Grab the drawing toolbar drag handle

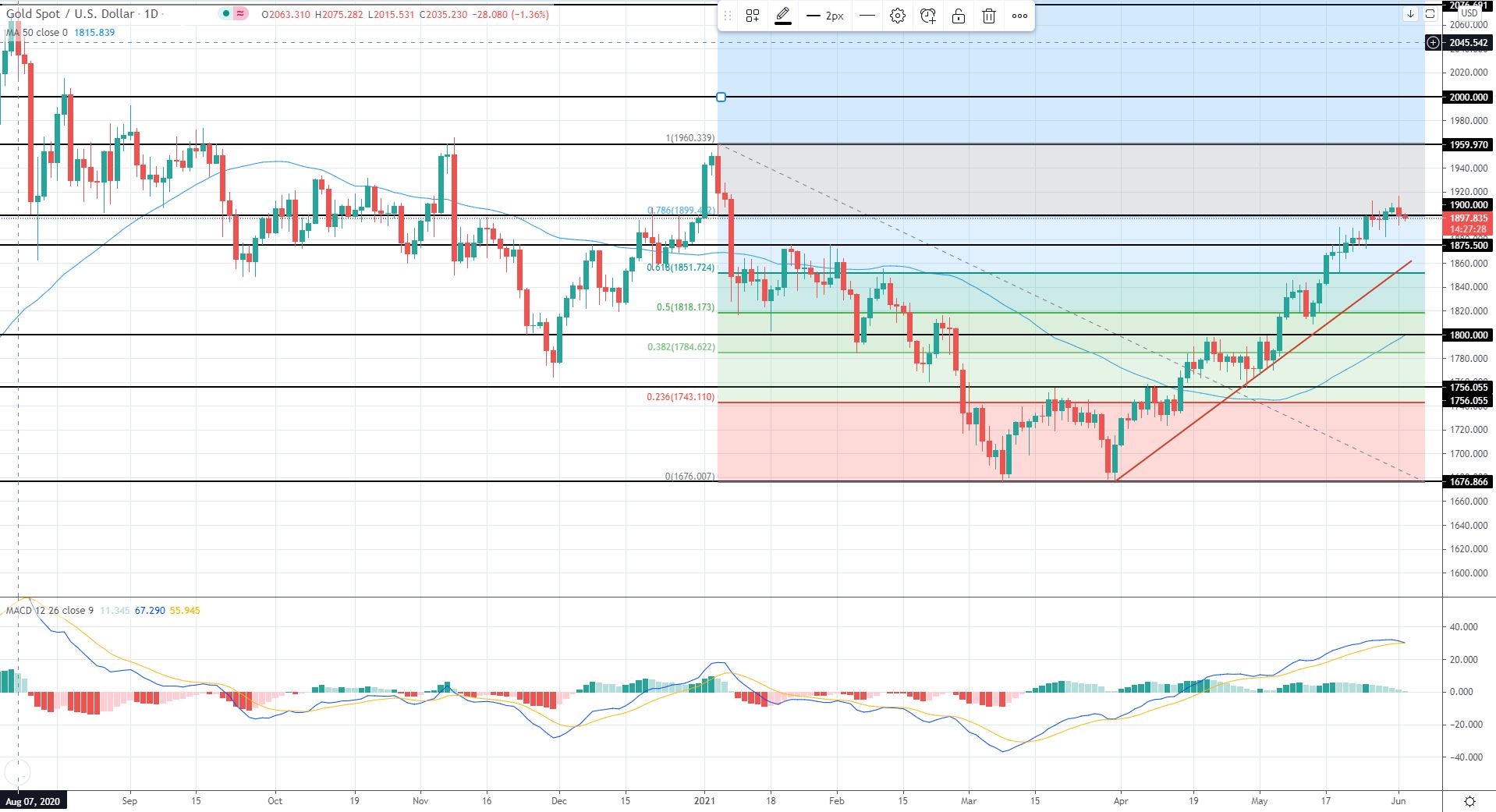tap(727, 16)
